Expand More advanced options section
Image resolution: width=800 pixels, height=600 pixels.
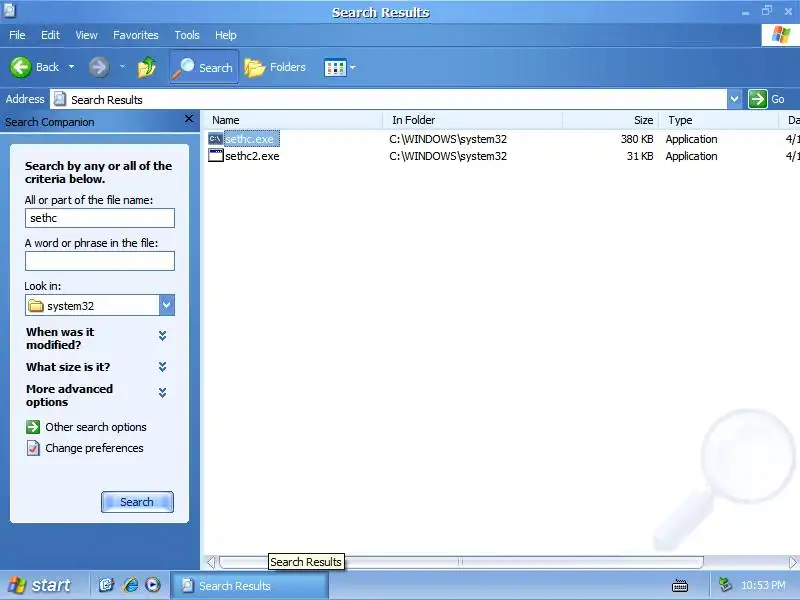pyautogui.click(x=162, y=392)
